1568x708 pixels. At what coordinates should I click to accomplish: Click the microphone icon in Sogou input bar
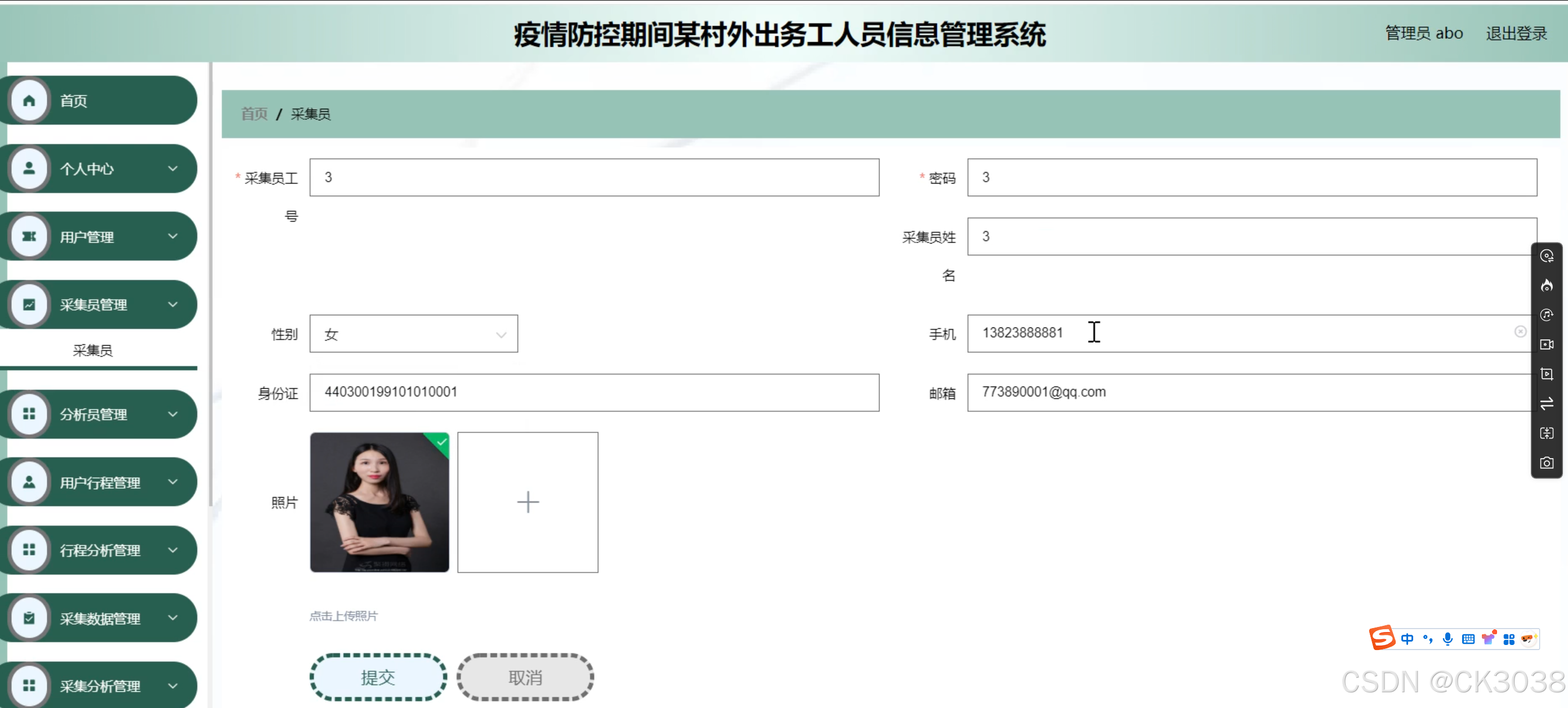1448,639
